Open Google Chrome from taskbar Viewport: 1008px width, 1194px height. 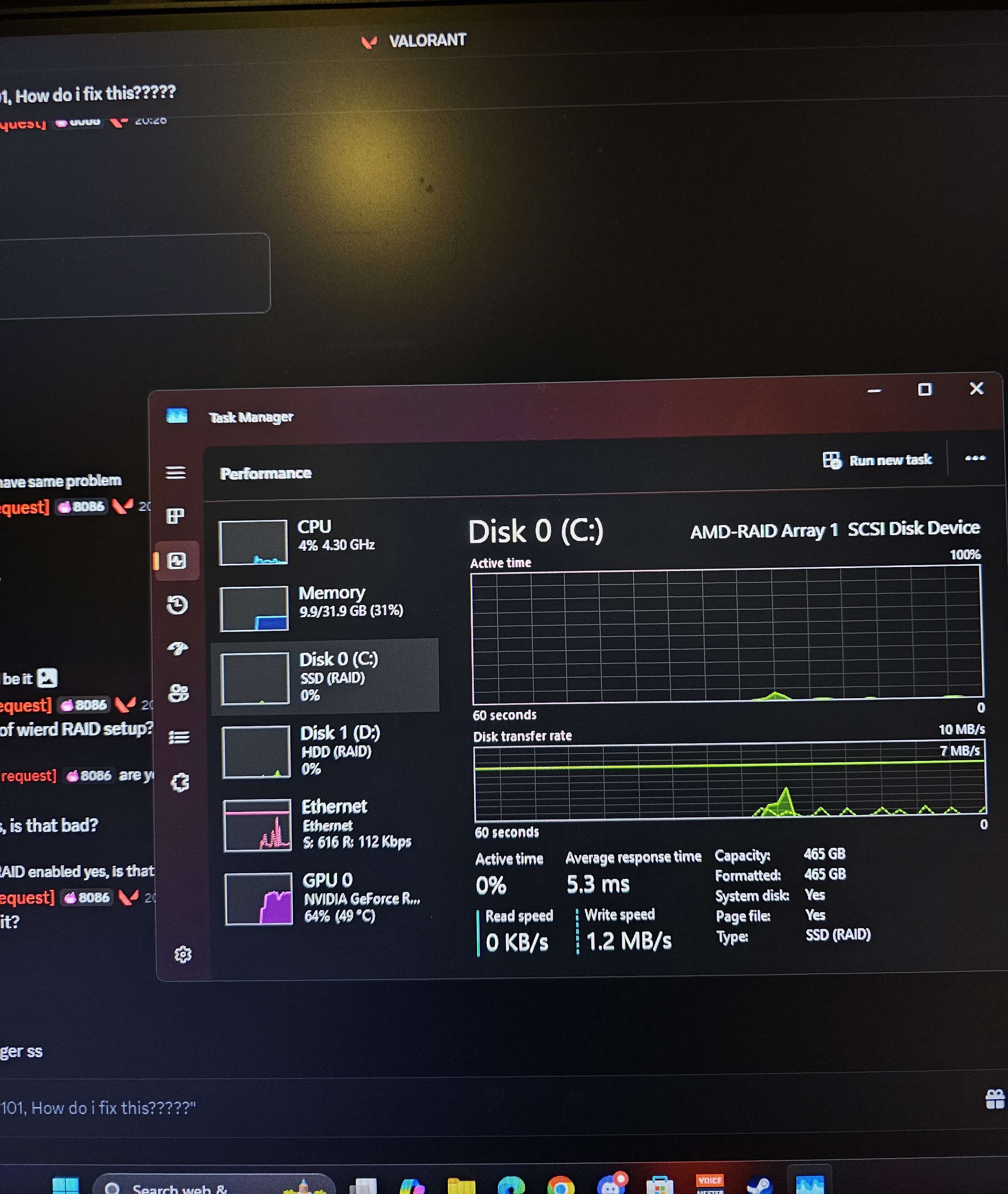click(560, 1186)
